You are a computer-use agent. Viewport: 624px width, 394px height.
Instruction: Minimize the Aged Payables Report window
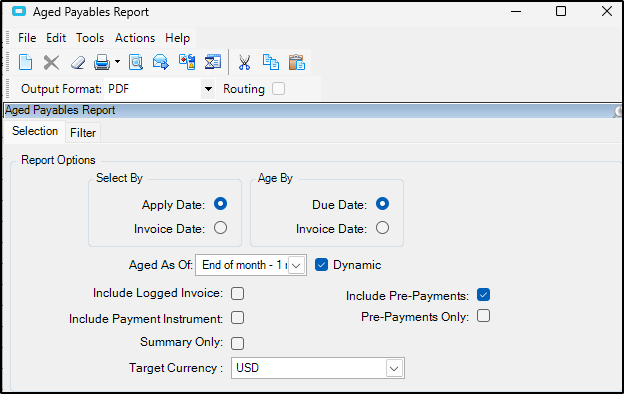[x=516, y=12]
